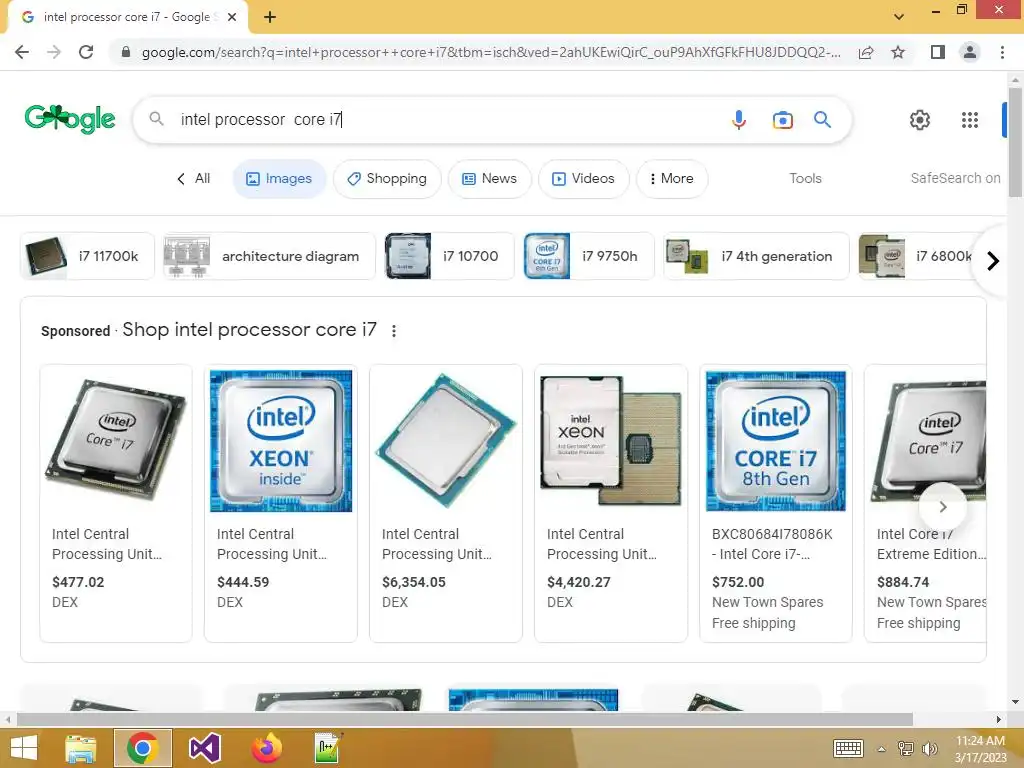
Task: Click the vertical scrollbar thumb
Action: [x=1015, y=140]
